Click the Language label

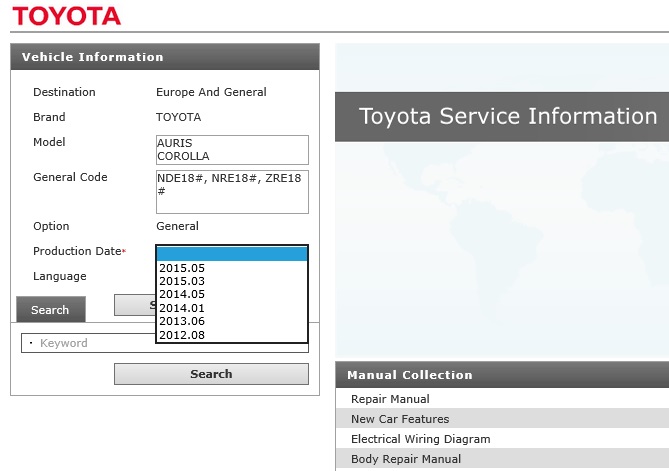[x=60, y=276]
